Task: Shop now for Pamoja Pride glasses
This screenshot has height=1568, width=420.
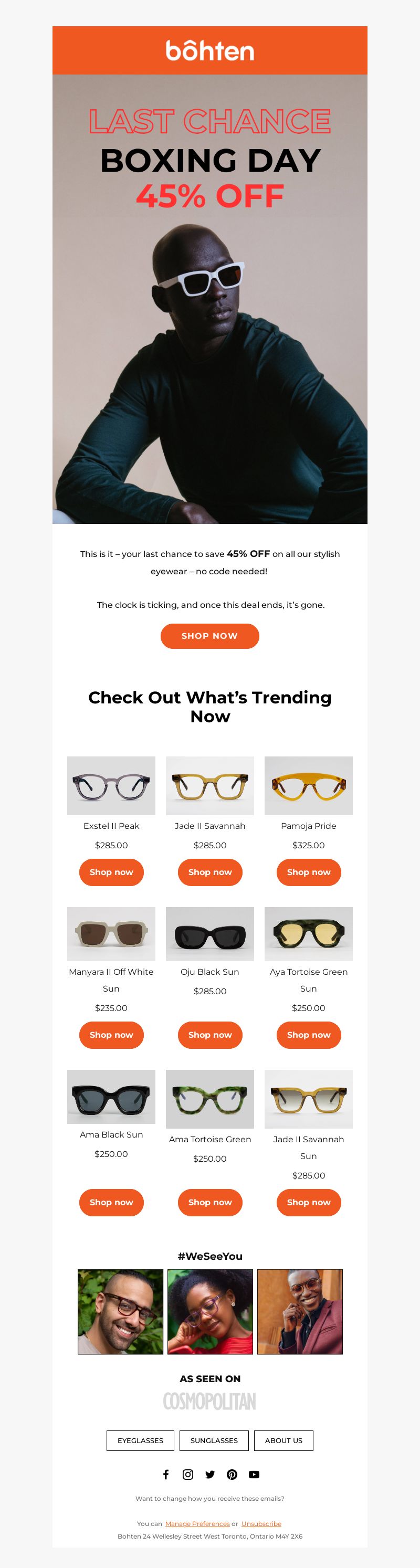Action: (x=309, y=871)
